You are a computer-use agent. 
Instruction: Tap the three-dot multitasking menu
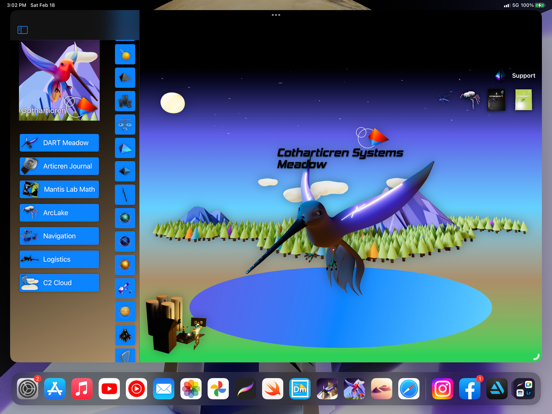276,15
